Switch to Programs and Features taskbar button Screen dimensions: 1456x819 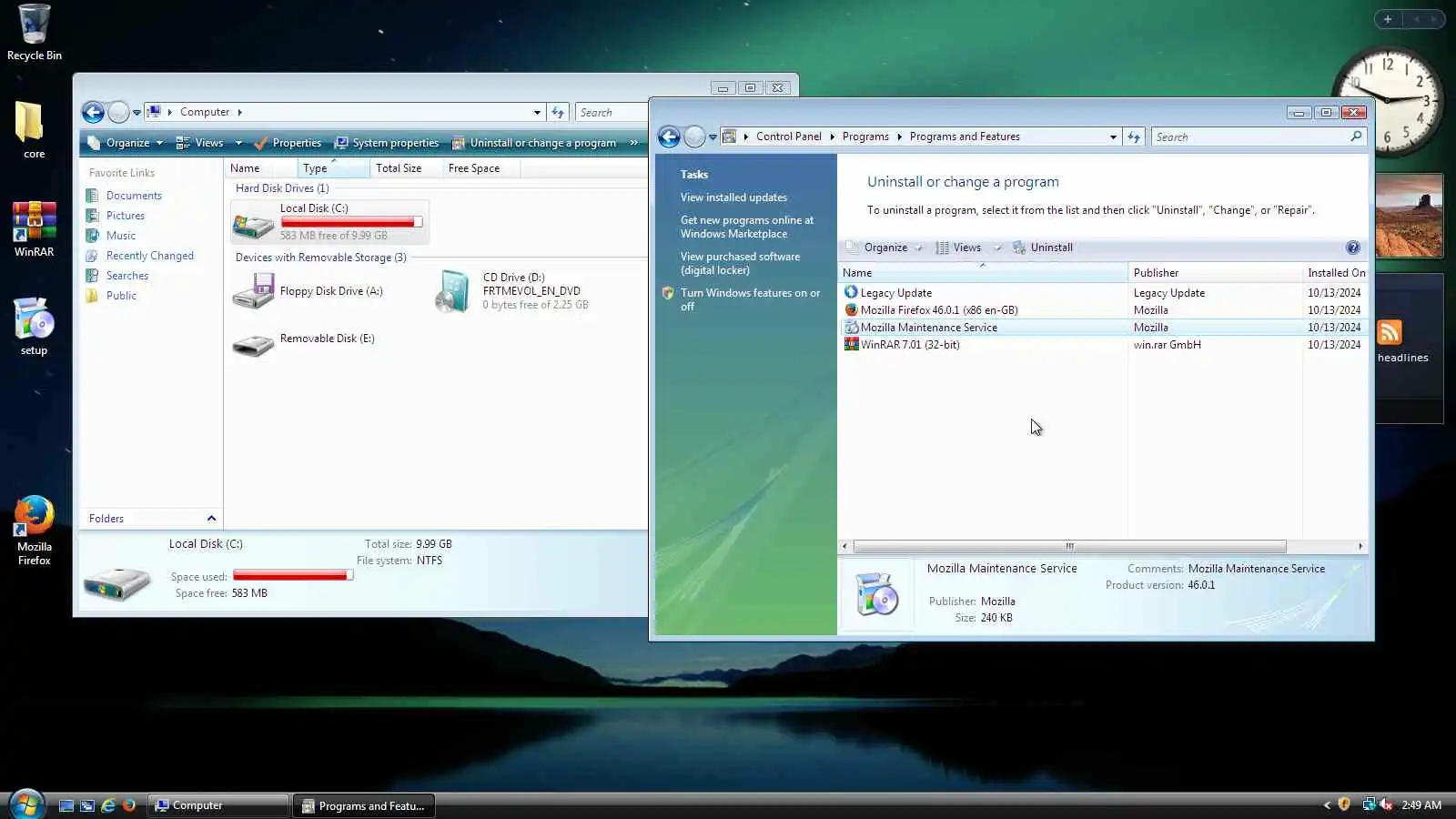[x=364, y=805]
